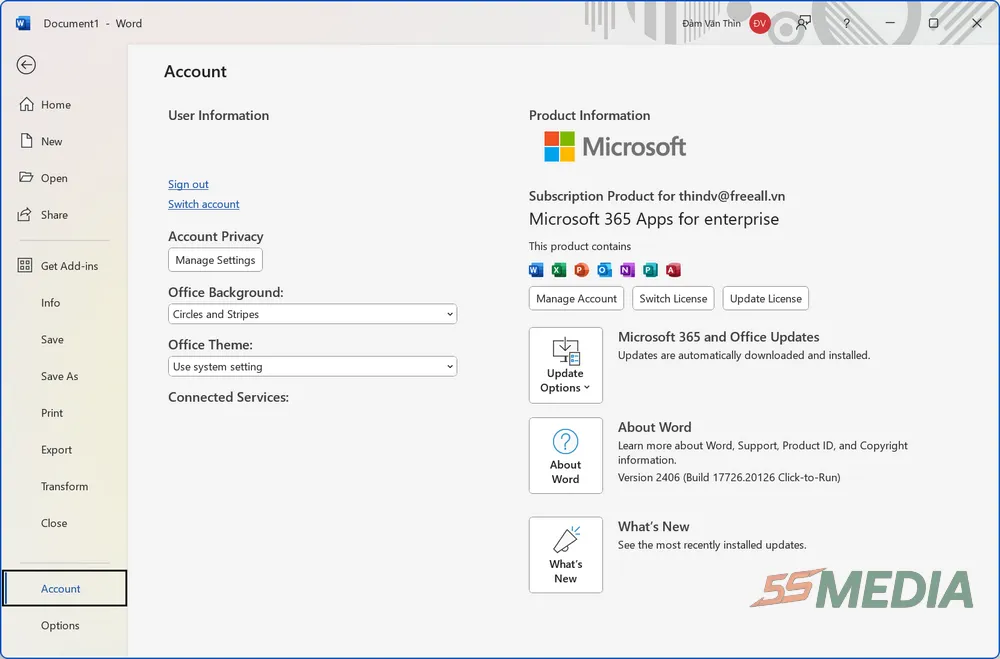Click the Manage Settings button under Account Privacy
Viewport: 1000px width, 659px height.
215,259
